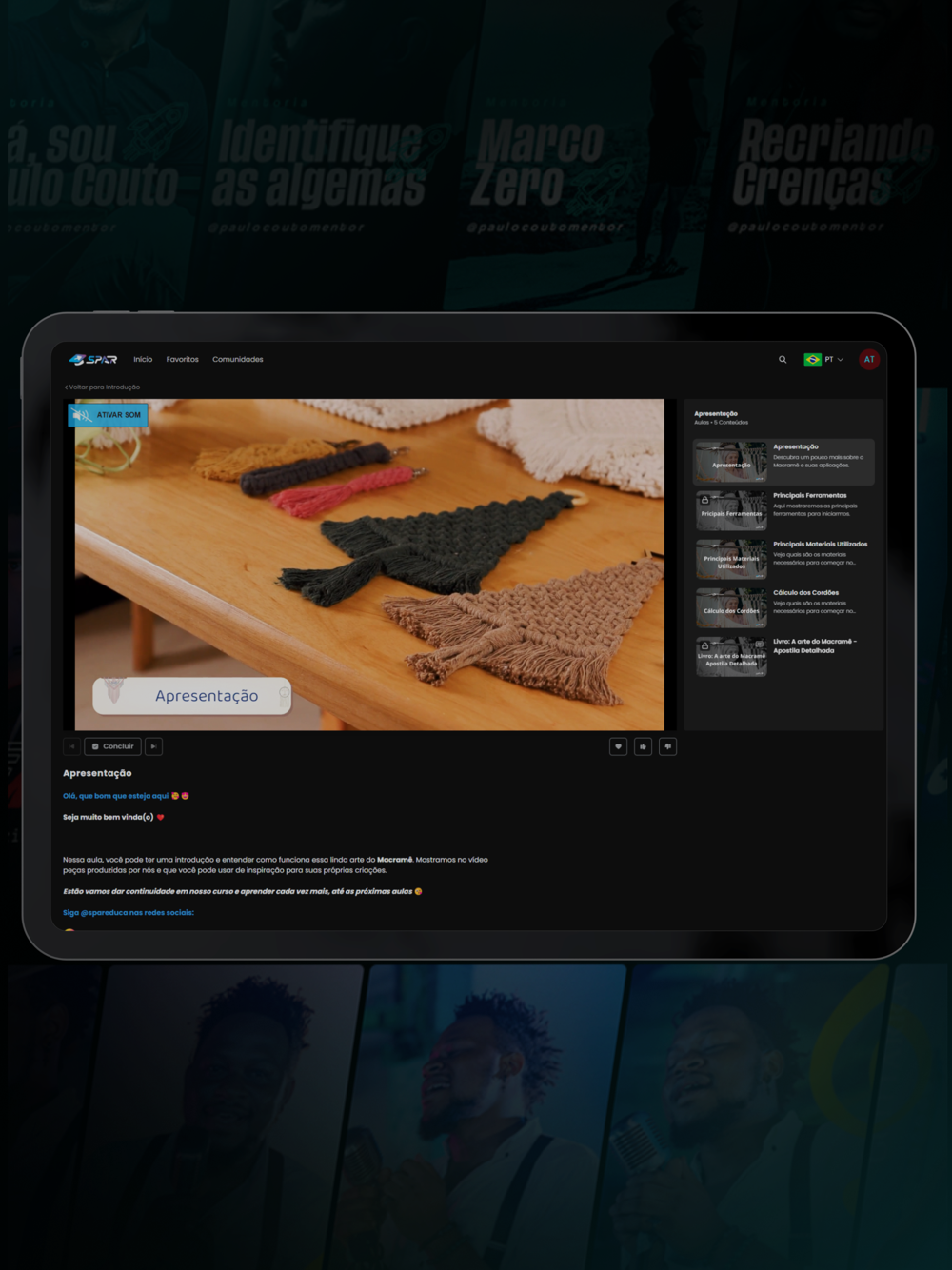Open the AT user avatar

pyautogui.click(x=869, y=360)
